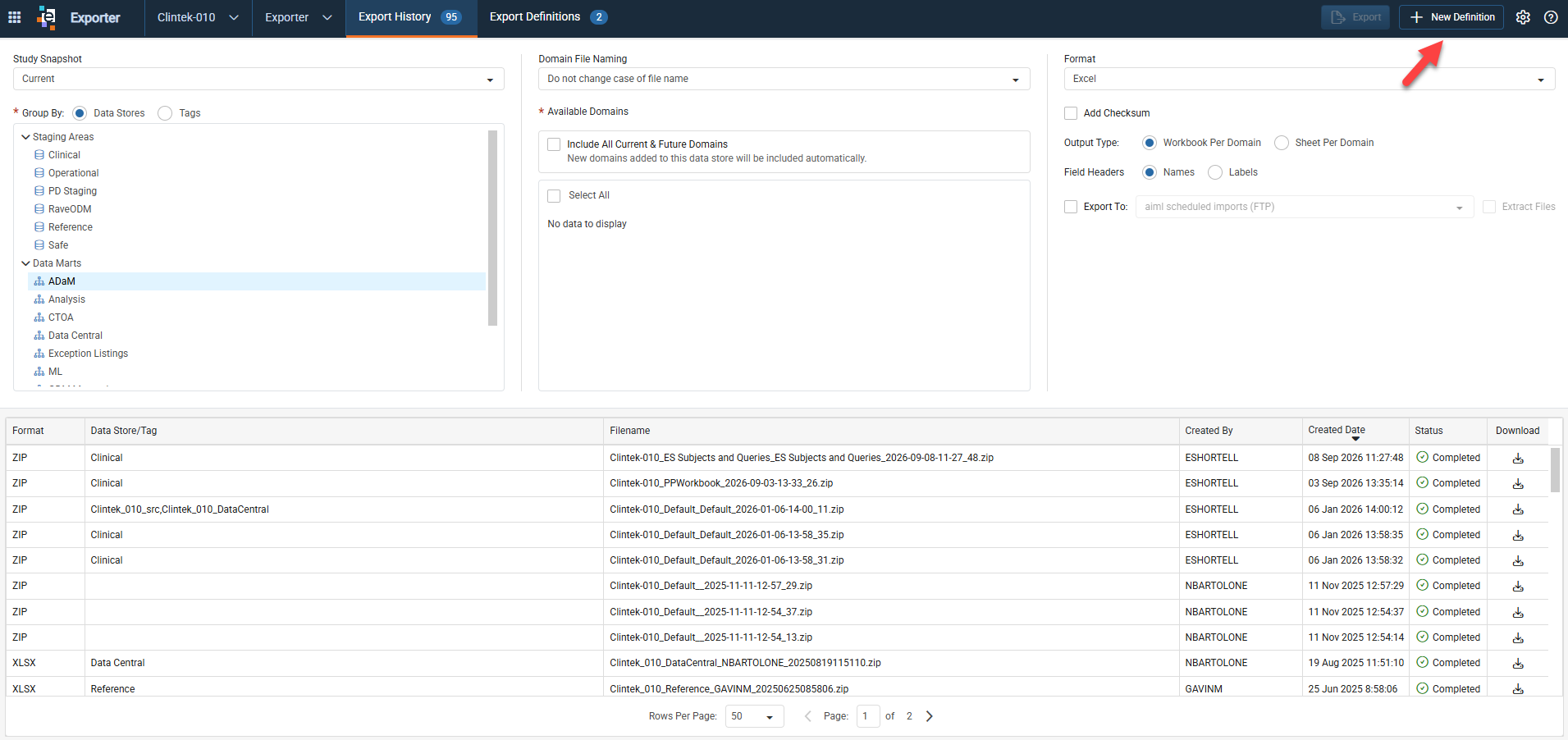The width and height of the screenshot is (1568, 740).
Task: Group by Data Stores radio button
Action: [80, 113]
